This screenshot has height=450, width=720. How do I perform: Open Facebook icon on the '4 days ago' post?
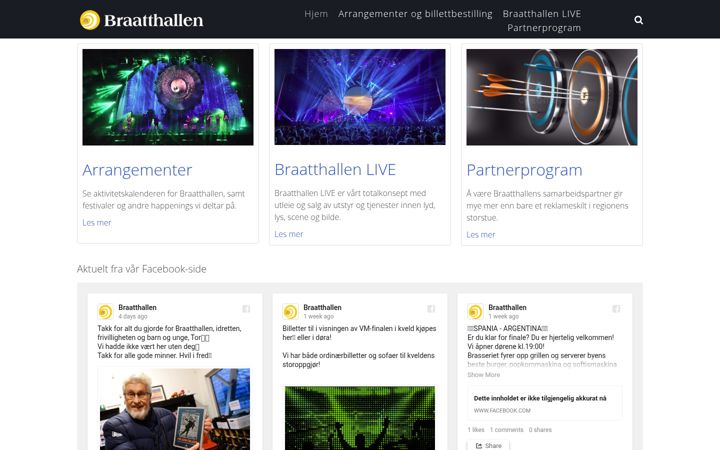pos(246,309)
